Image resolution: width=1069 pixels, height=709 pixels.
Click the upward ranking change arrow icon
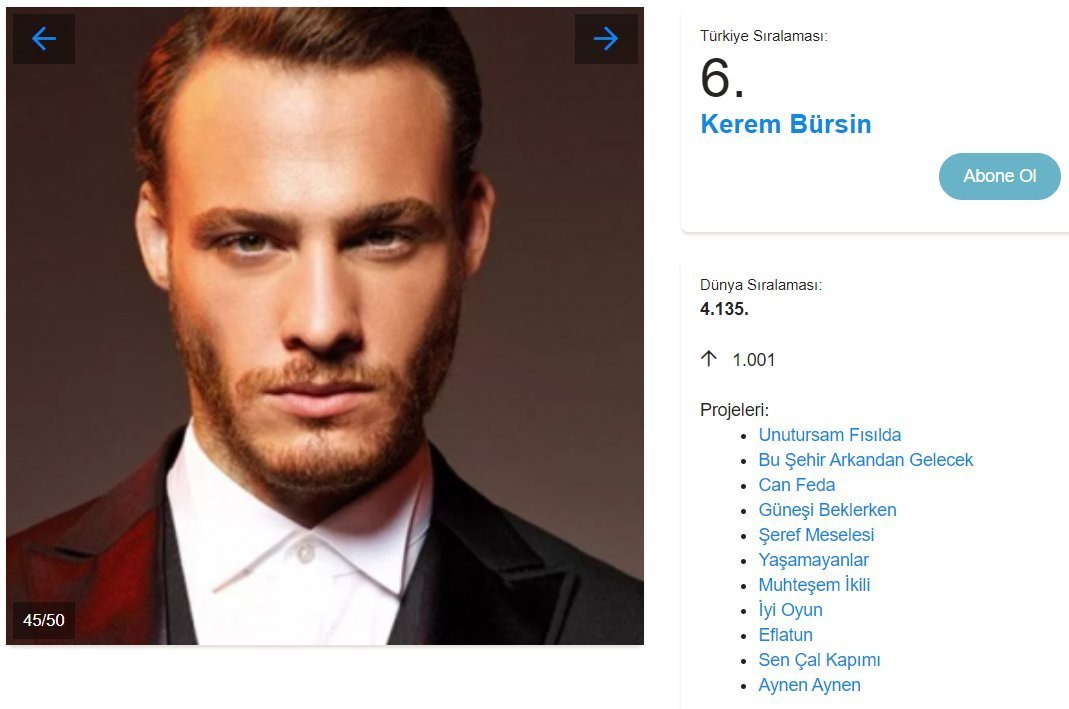(x=709, y=359)
